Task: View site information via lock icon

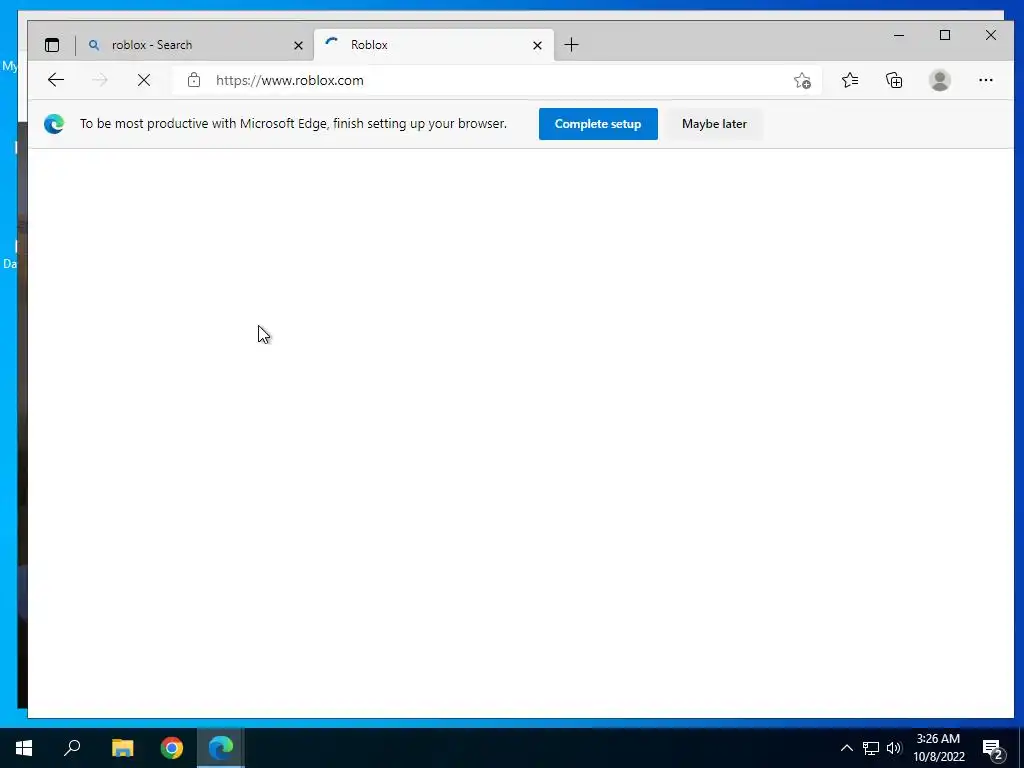Action: tap(194, 80)
